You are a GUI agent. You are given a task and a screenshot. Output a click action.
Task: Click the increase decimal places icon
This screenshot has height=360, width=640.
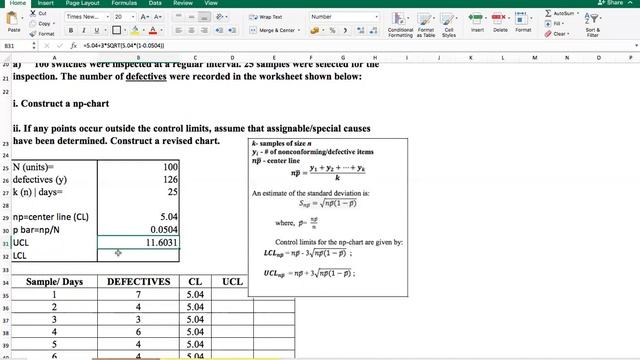(360, 31)
